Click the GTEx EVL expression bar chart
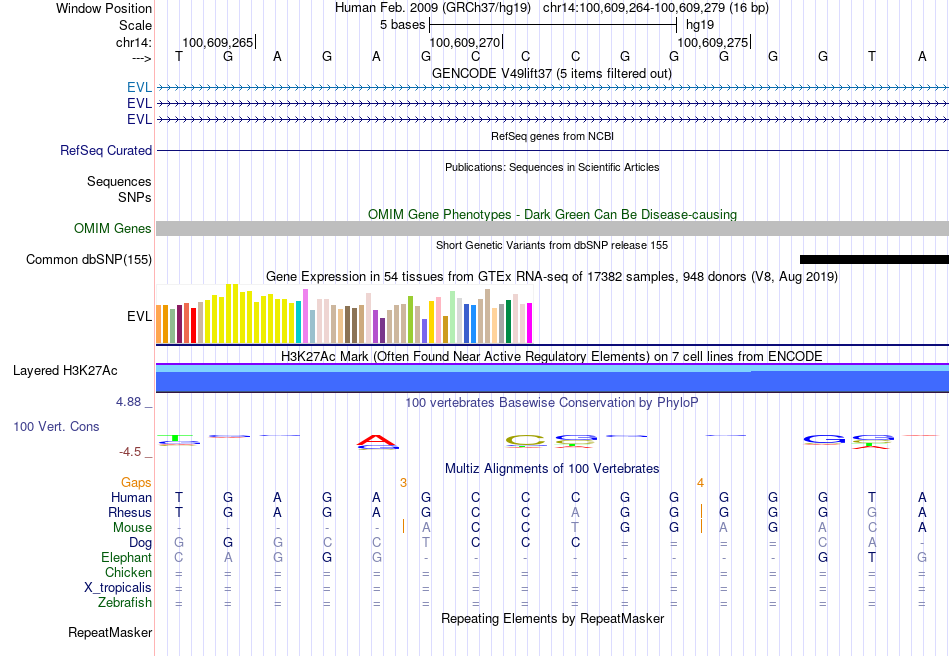 point(344,314)
